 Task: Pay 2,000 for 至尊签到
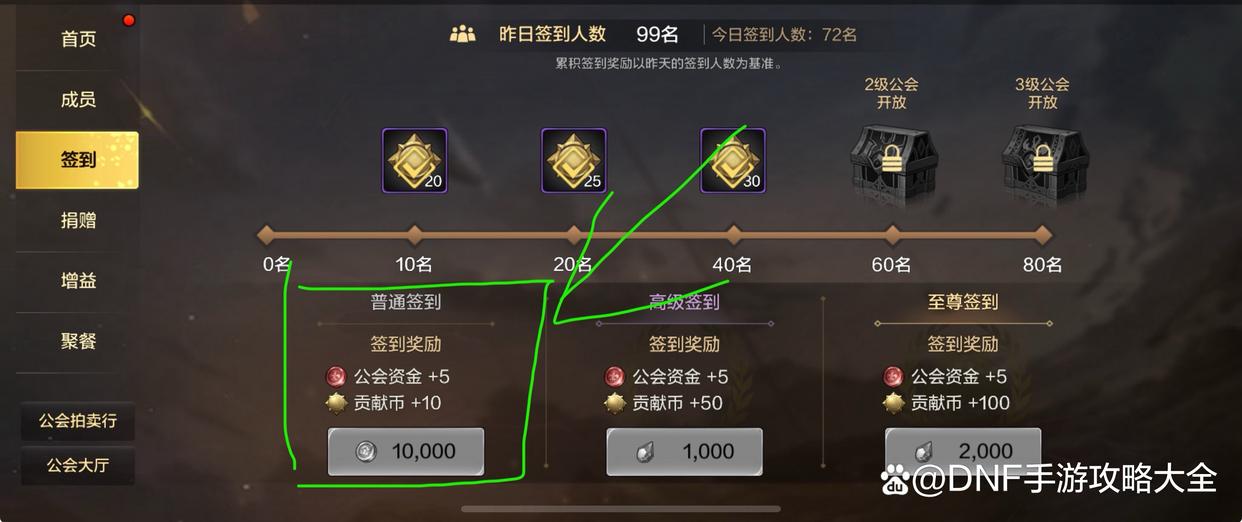(x=963, y=452)
